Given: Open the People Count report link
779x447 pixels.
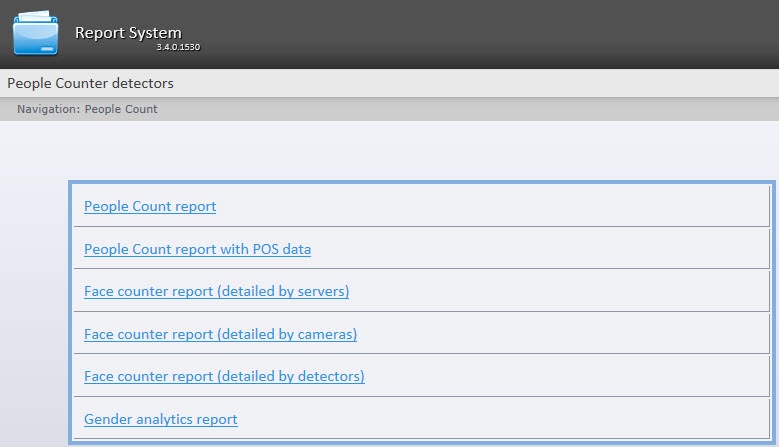Looking at the screenshot, I should point(150,206).
